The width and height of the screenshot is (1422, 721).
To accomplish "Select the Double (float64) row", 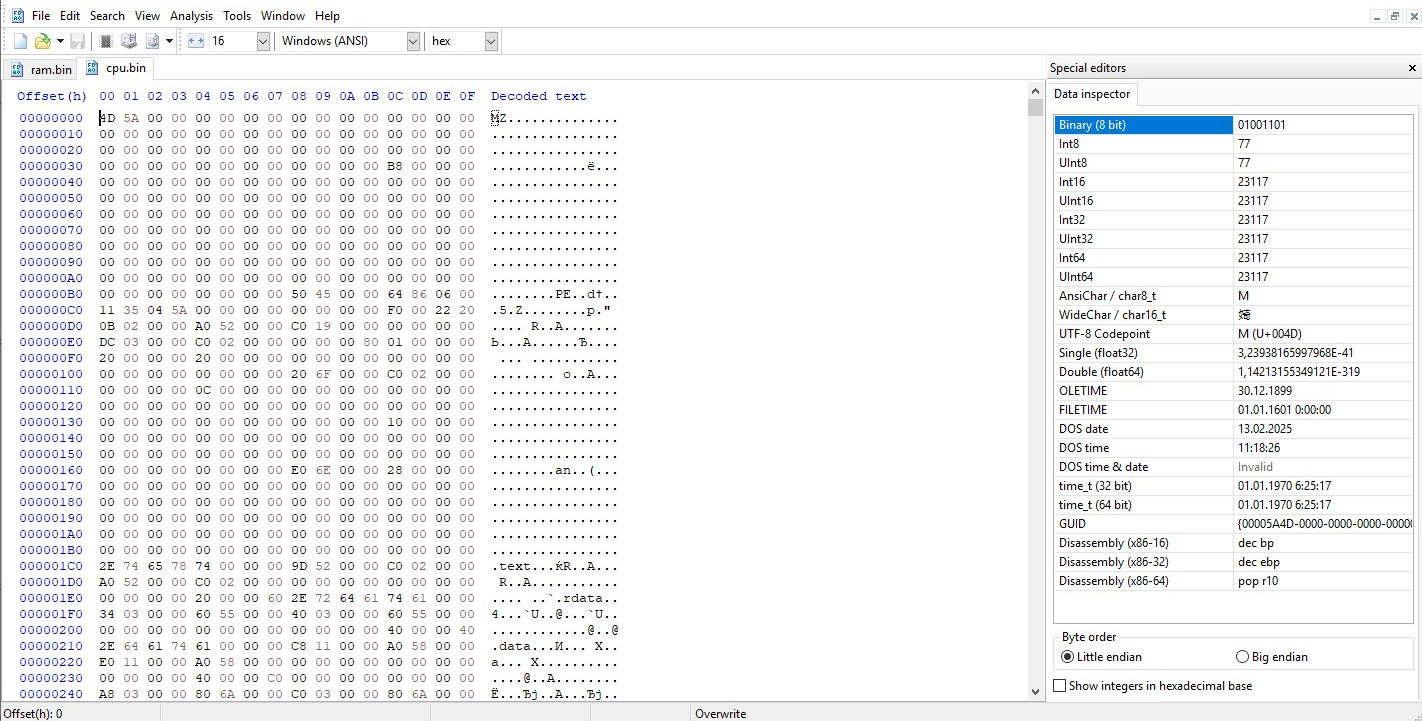I will coord(1233,372).
